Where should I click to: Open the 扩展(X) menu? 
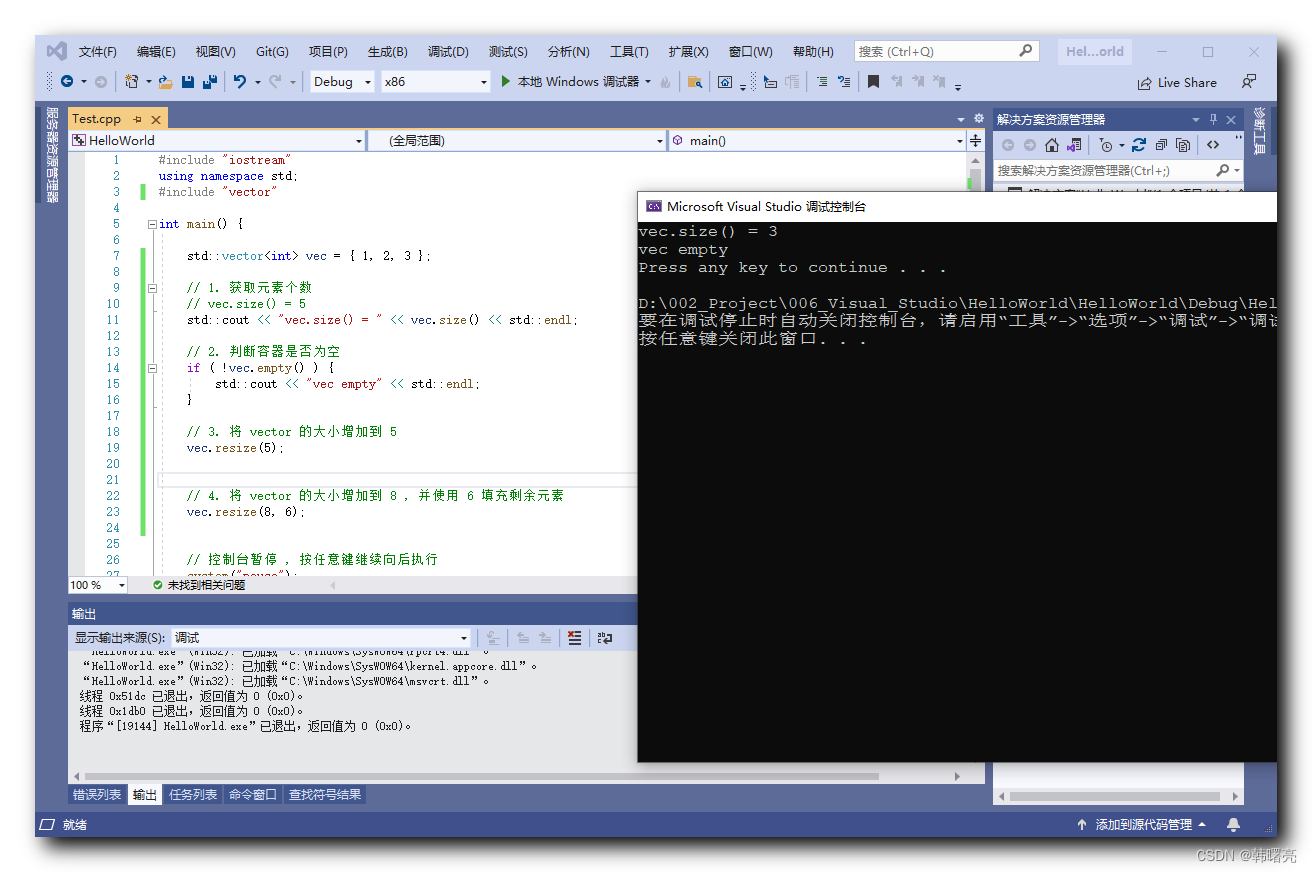[688, 52]
